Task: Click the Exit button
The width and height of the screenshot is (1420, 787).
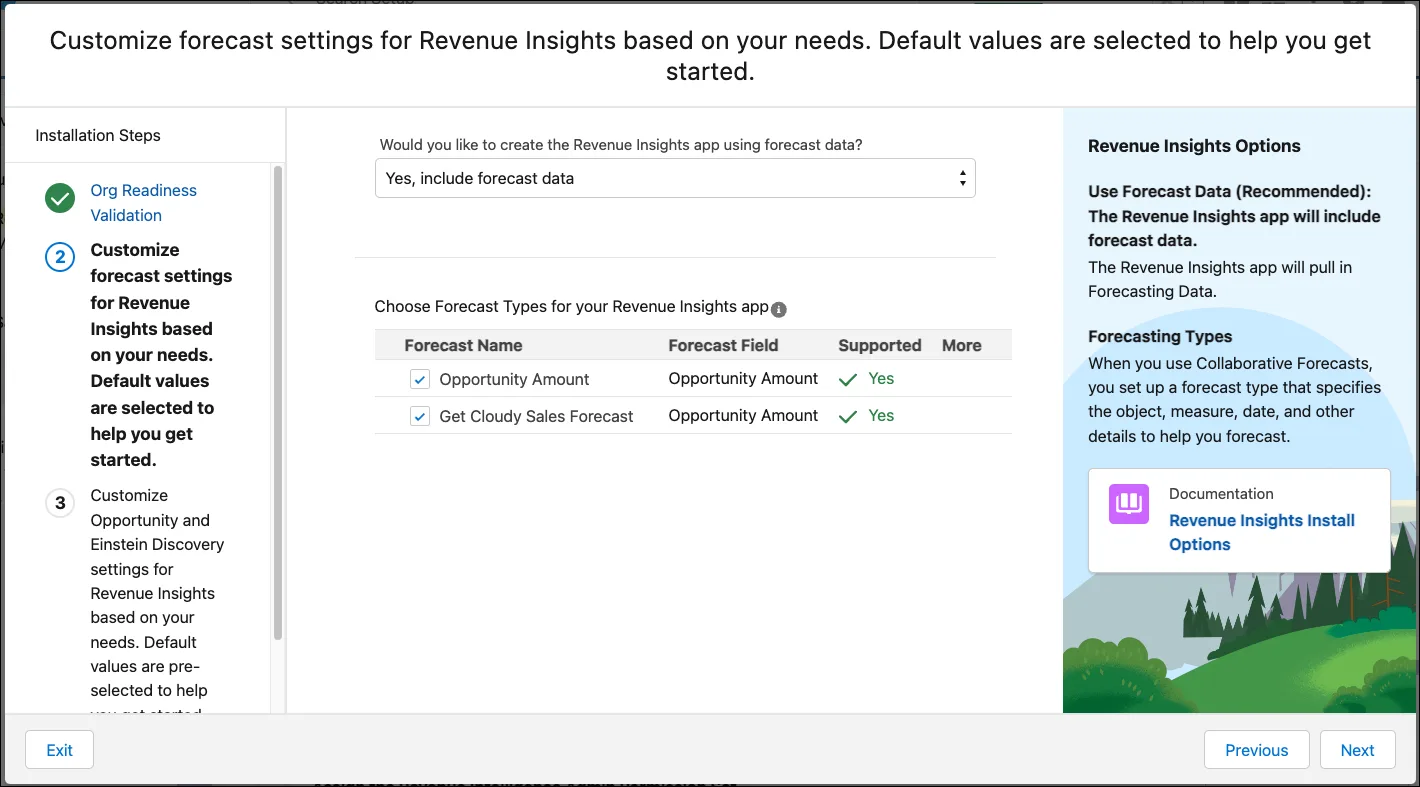Action: pyautogui.click(x=59, y=750)
